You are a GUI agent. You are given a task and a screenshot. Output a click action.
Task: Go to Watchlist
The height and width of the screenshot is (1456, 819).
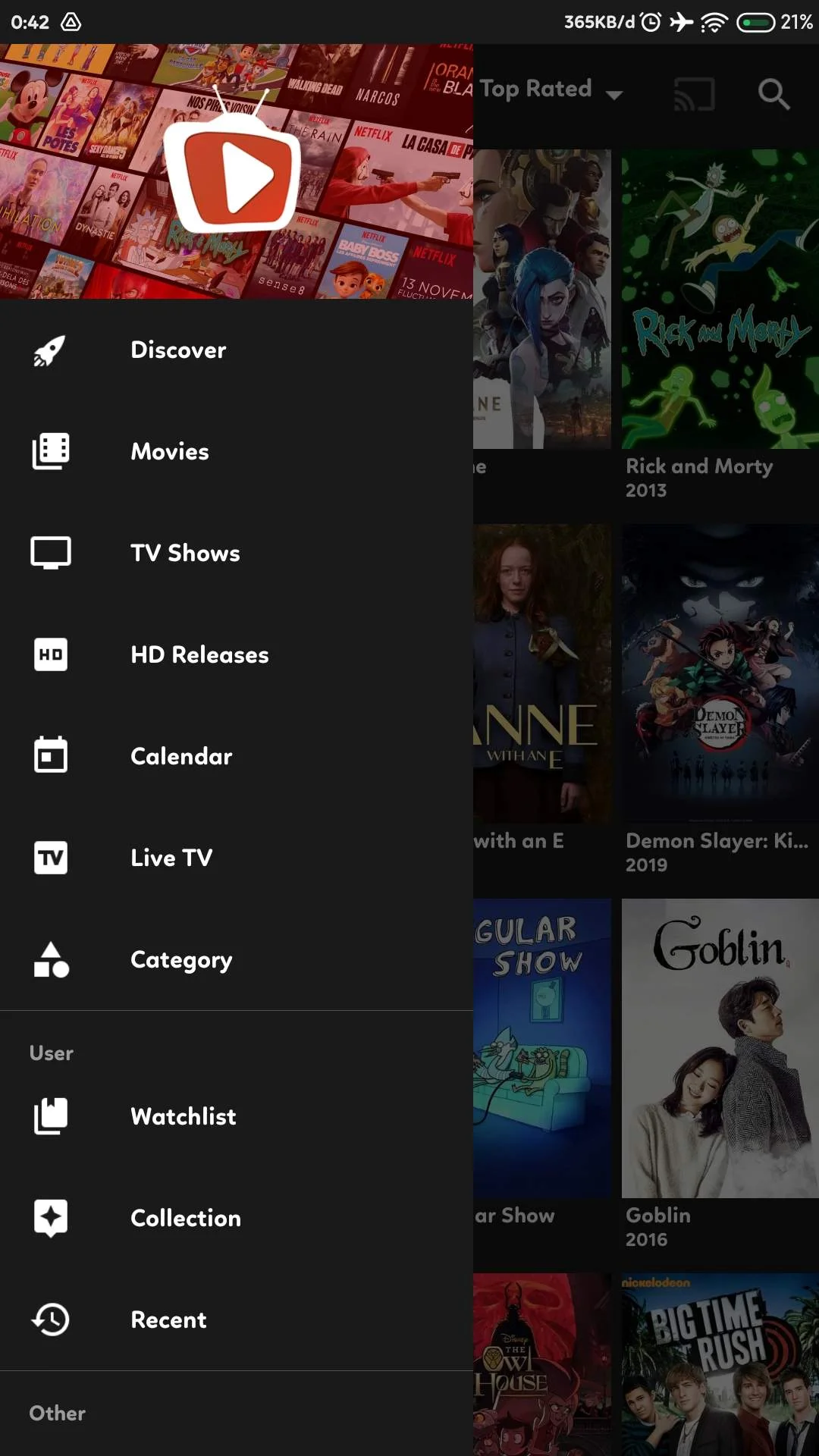[237, 1116]
